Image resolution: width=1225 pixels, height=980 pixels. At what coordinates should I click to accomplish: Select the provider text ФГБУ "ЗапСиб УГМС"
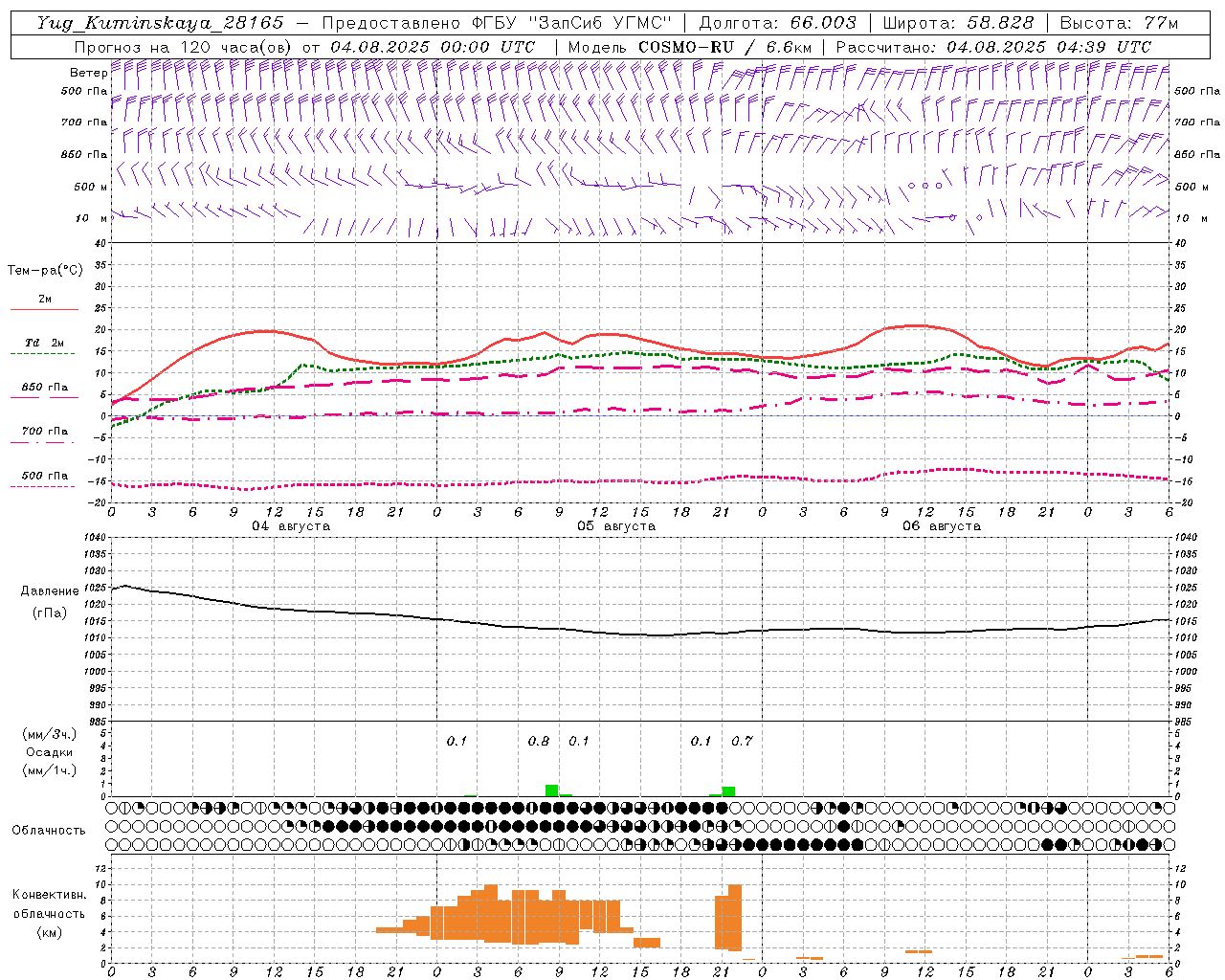click(x=571, y=23)
